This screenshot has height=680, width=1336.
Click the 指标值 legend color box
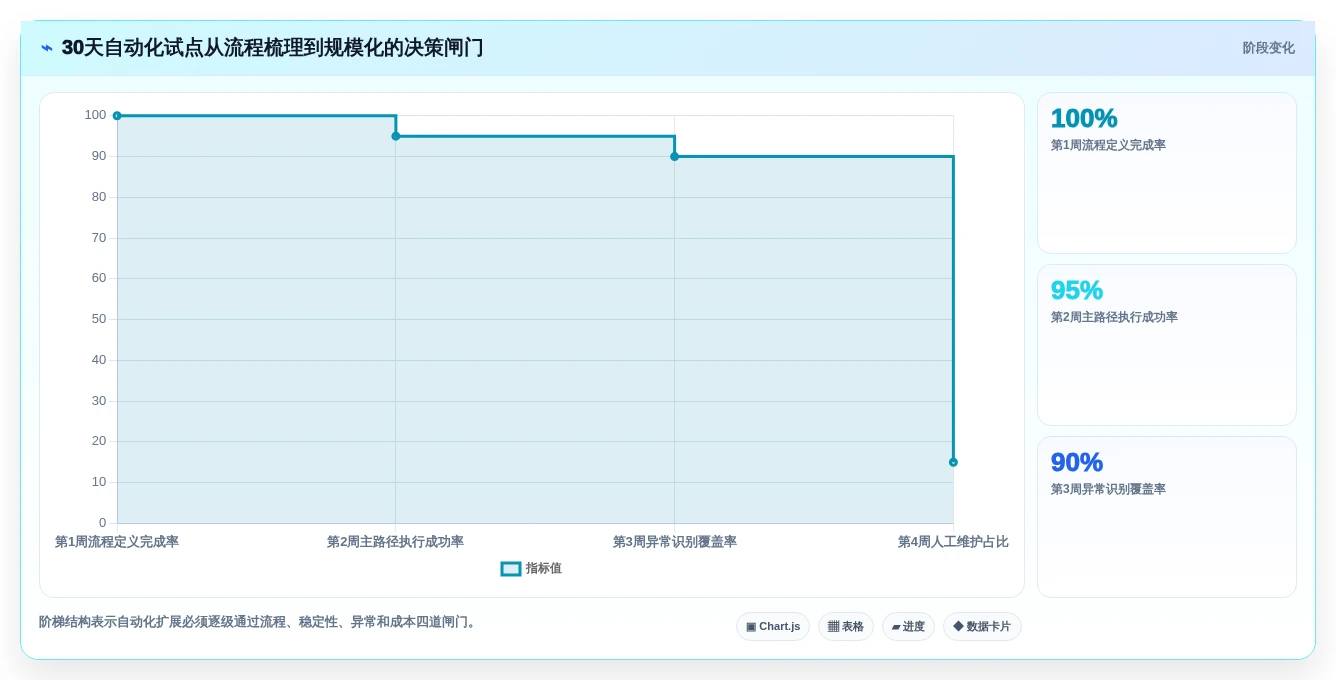(x=511, y=568)
